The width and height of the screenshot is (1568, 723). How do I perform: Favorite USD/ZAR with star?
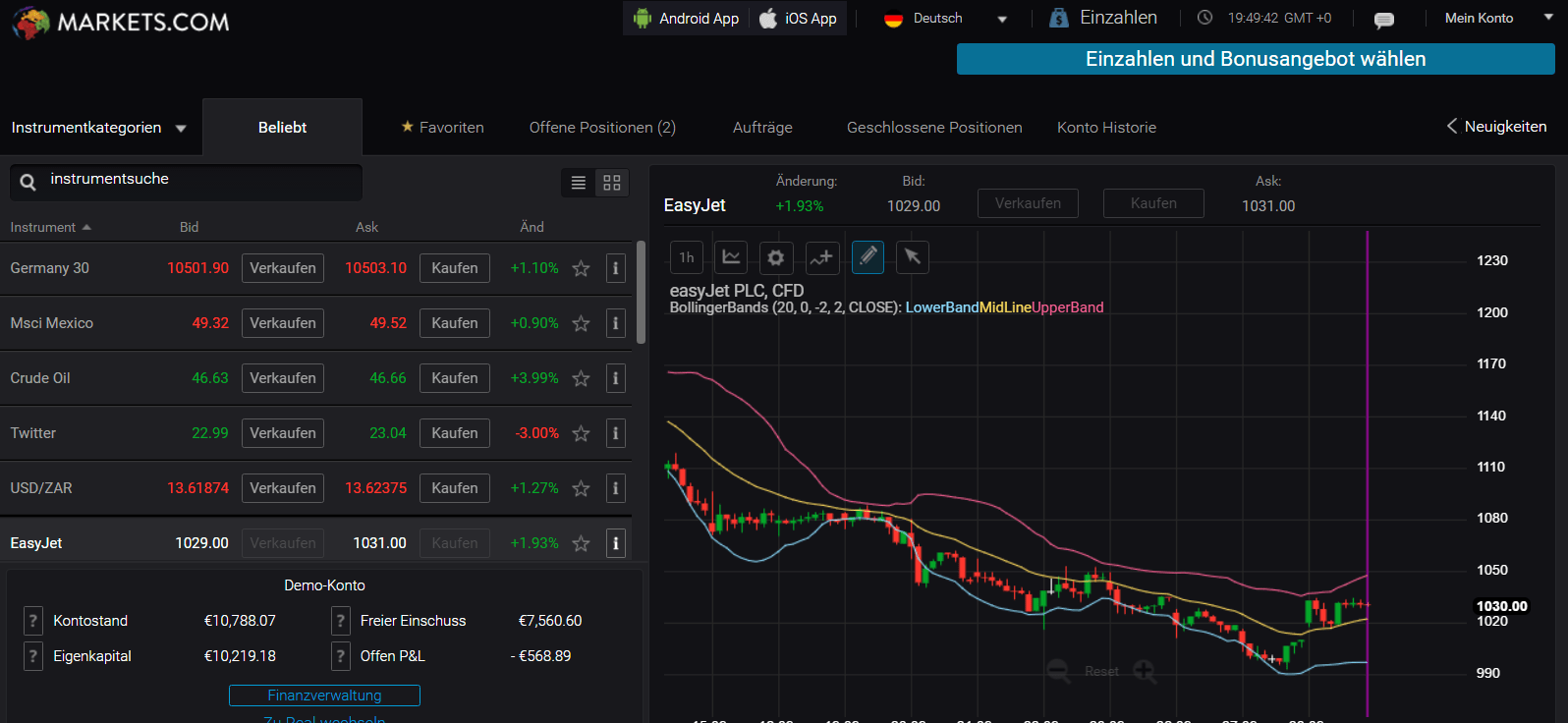point(582,488)
